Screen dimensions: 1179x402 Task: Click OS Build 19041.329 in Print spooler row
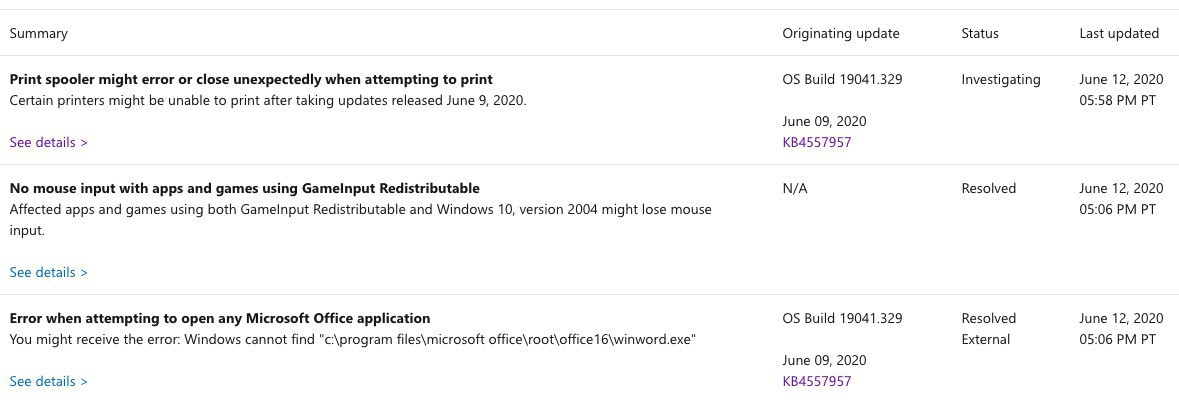(x=842, y=79)
